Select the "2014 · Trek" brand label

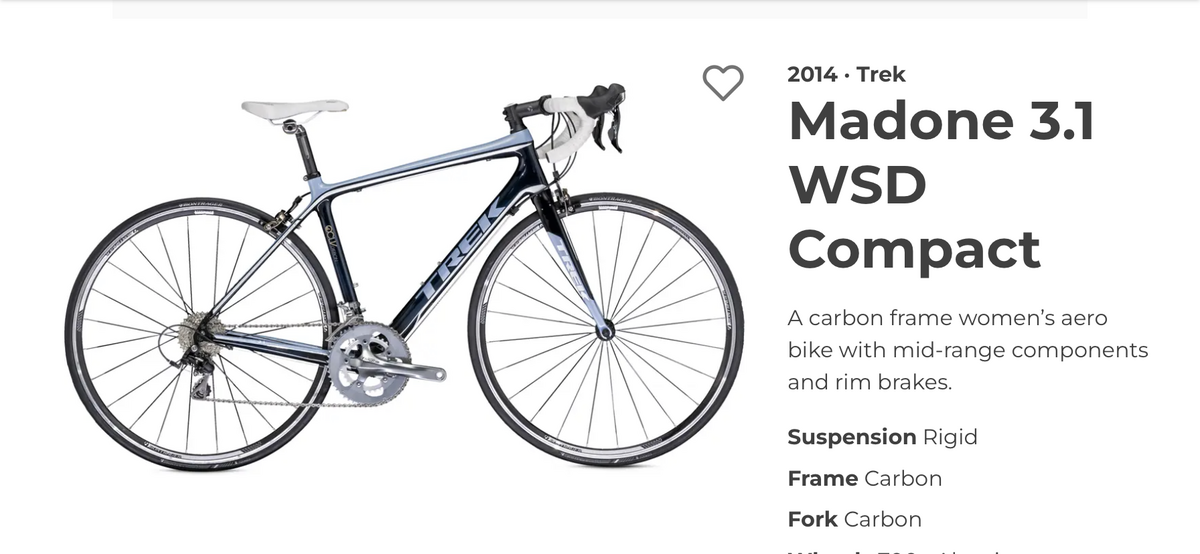coord(846,74)
